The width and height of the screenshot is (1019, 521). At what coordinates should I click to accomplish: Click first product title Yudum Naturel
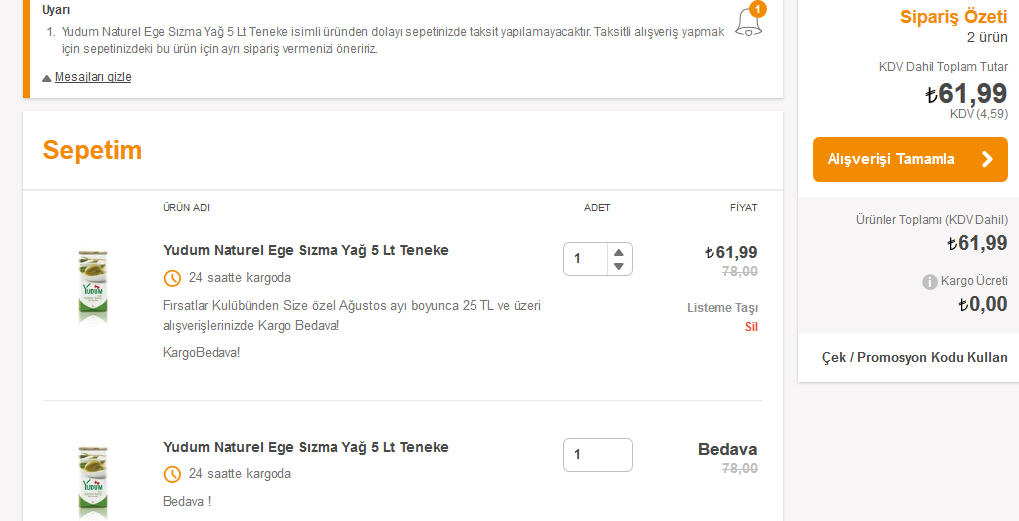305,250
